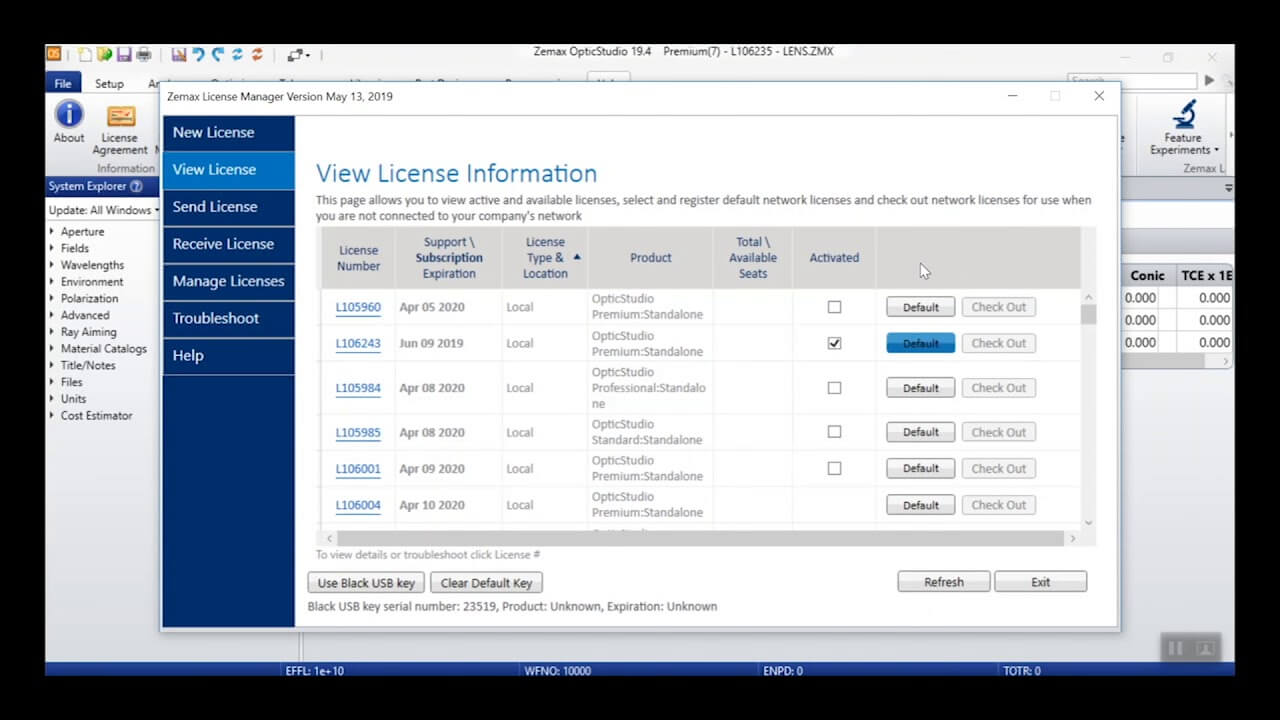Image resolution: width=1280 pixels, height=720 pixels.
Task: Open license link L106243
Action: pos(358,343)
